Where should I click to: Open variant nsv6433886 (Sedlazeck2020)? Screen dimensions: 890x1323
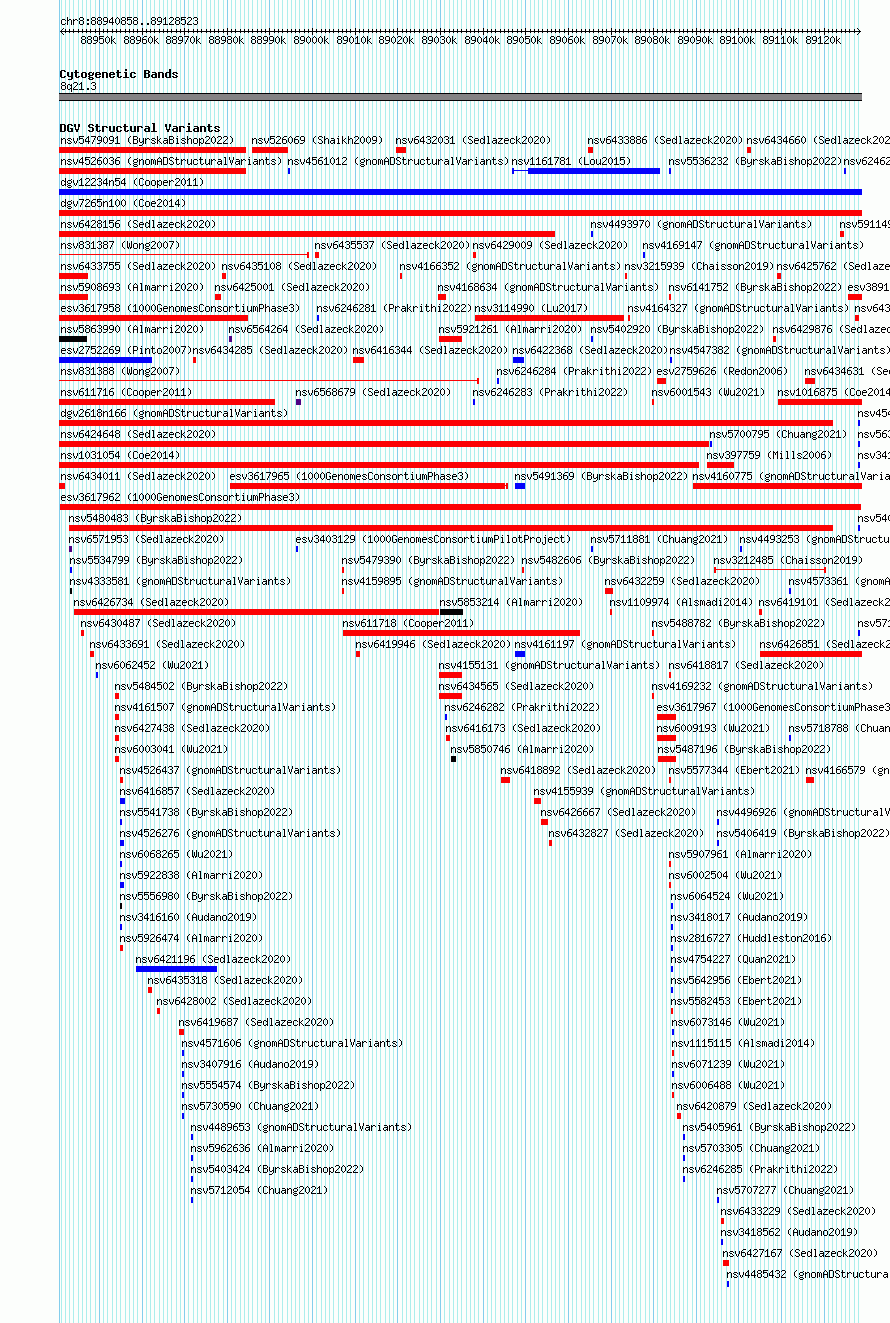click(665, 141)
